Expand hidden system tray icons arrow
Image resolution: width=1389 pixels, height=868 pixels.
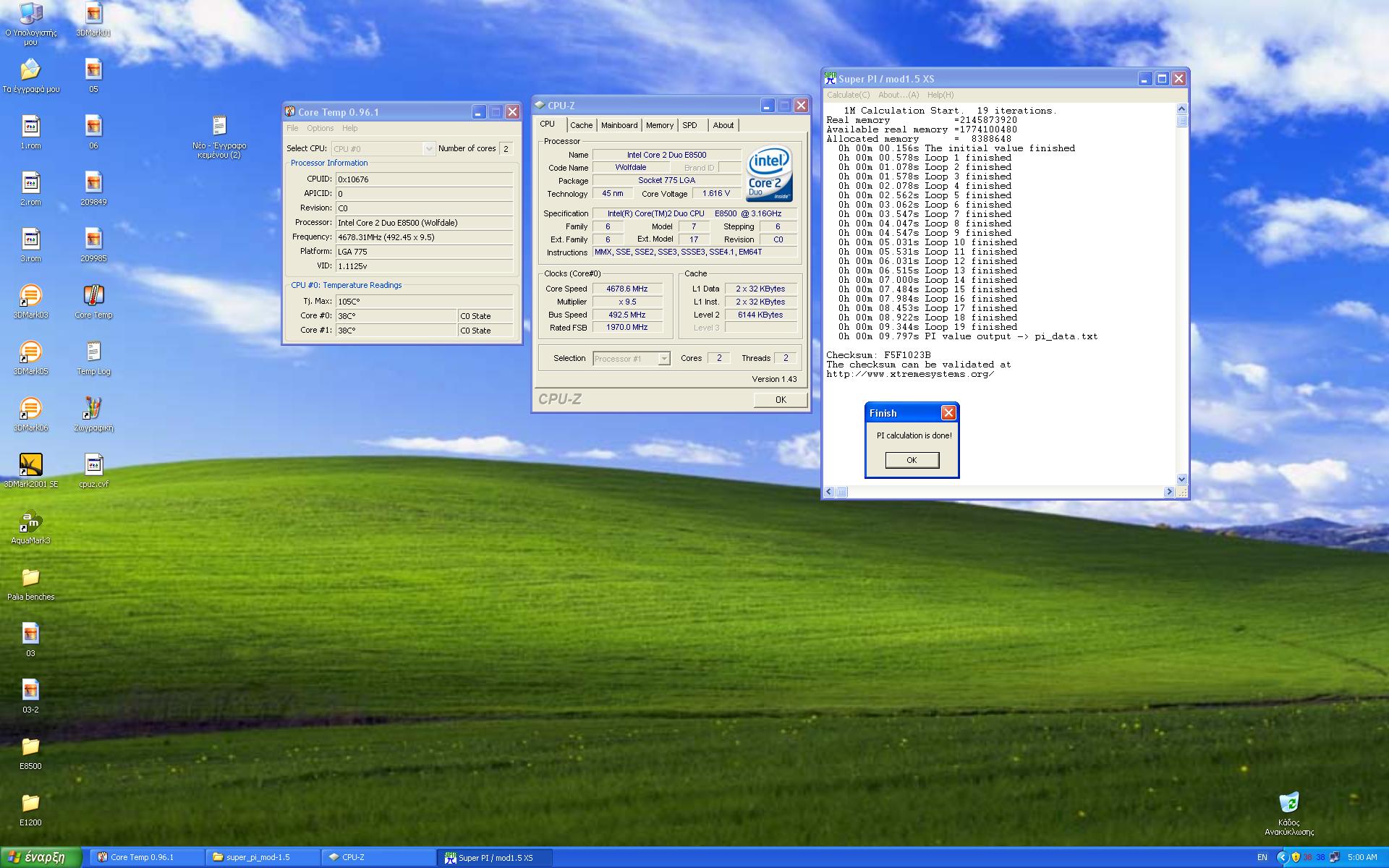[x=1282, y=857]
